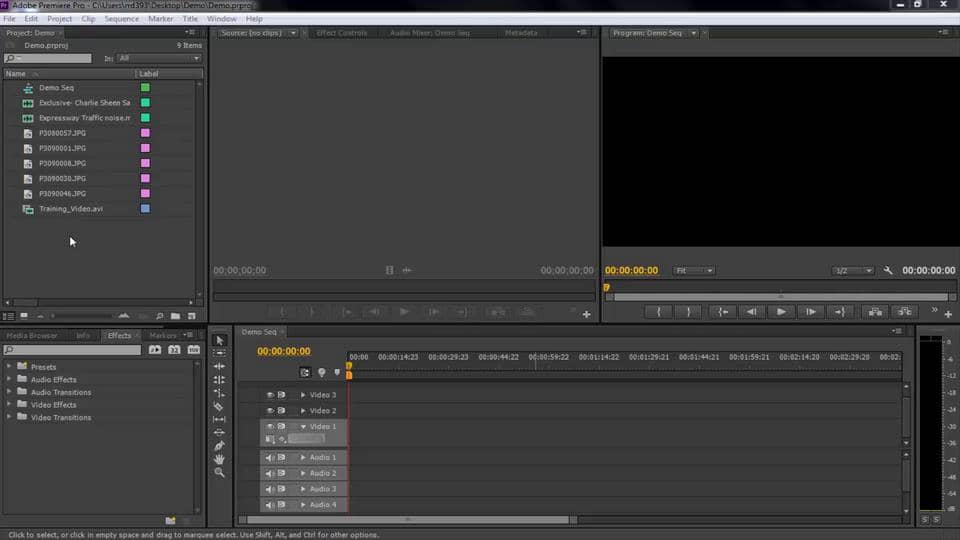Select the Rate Stretch tool
Image resolution: width=960 pixels, height=540 pixels.
pos(219,393)
